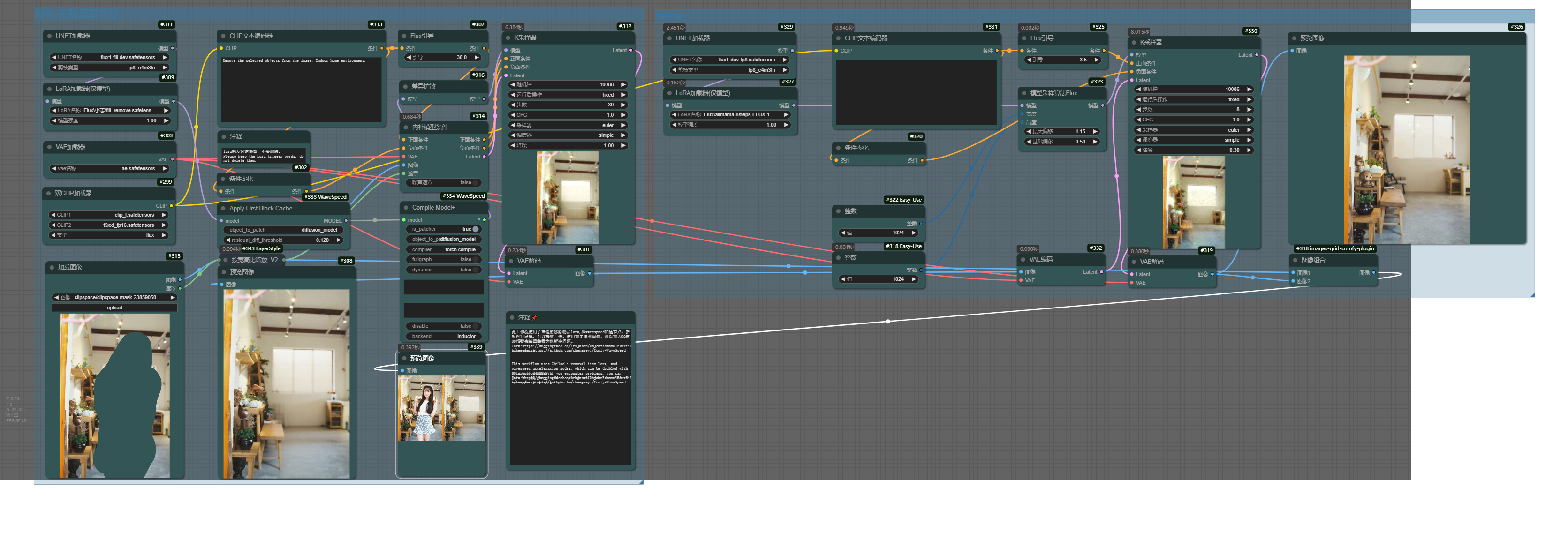Click the collapse dot on 加载图像 node
This screenshot has width=1568, height=533.
point(52,267)
